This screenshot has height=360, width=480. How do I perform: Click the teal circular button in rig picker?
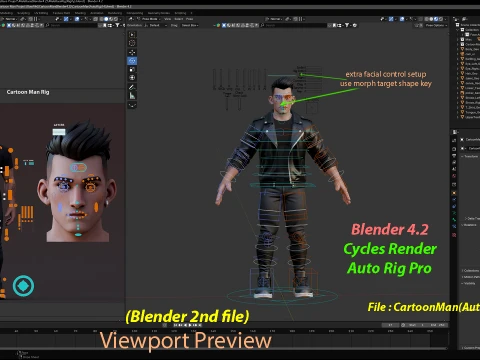(x=23, y=286)
